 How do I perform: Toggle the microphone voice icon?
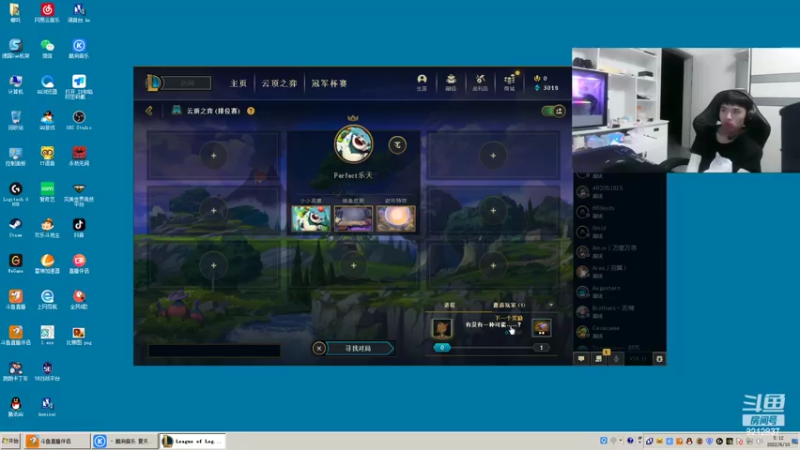pos(616,359)
